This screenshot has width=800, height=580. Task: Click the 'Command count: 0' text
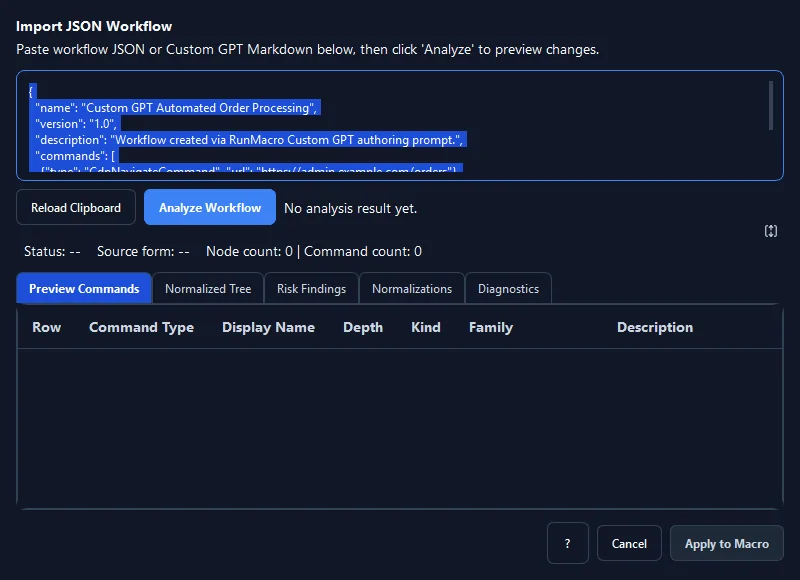coord(363,251)
